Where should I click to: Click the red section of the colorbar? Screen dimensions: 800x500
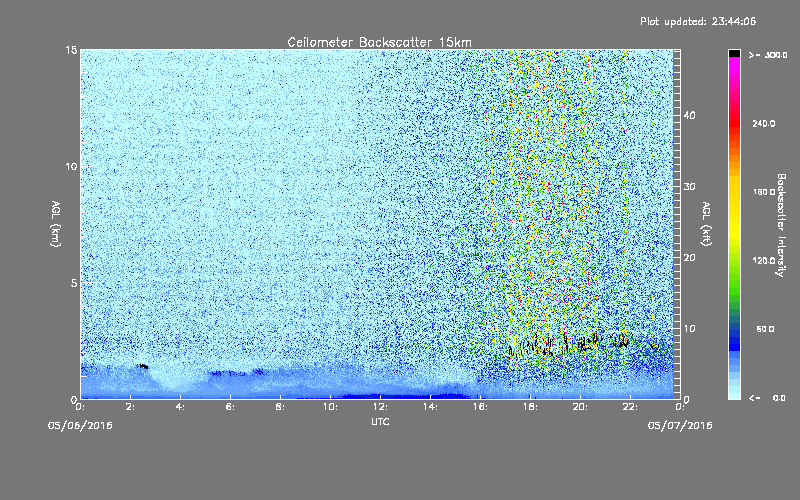(734, 125)
